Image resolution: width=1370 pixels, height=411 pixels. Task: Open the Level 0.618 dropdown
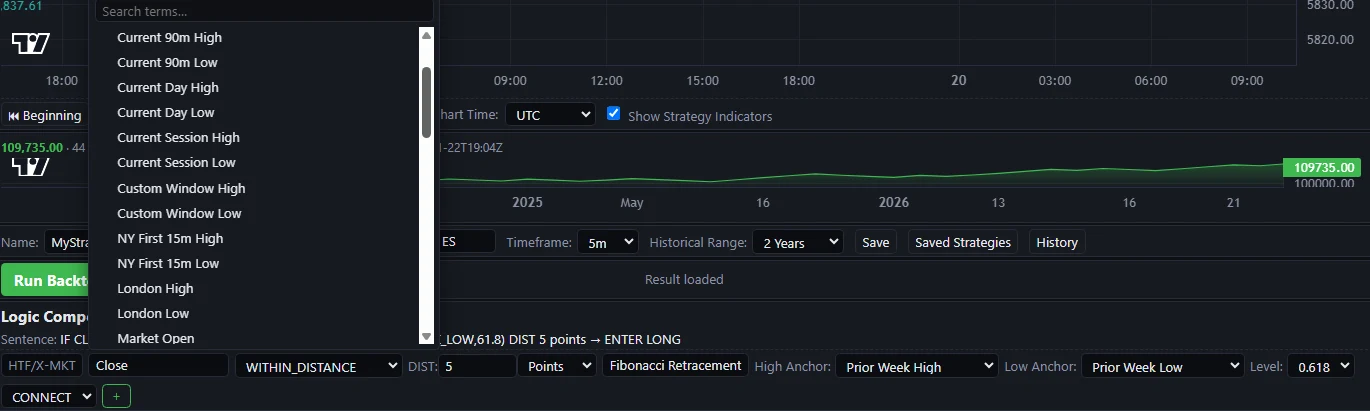pyautogui.click(x=1320, y=366)
